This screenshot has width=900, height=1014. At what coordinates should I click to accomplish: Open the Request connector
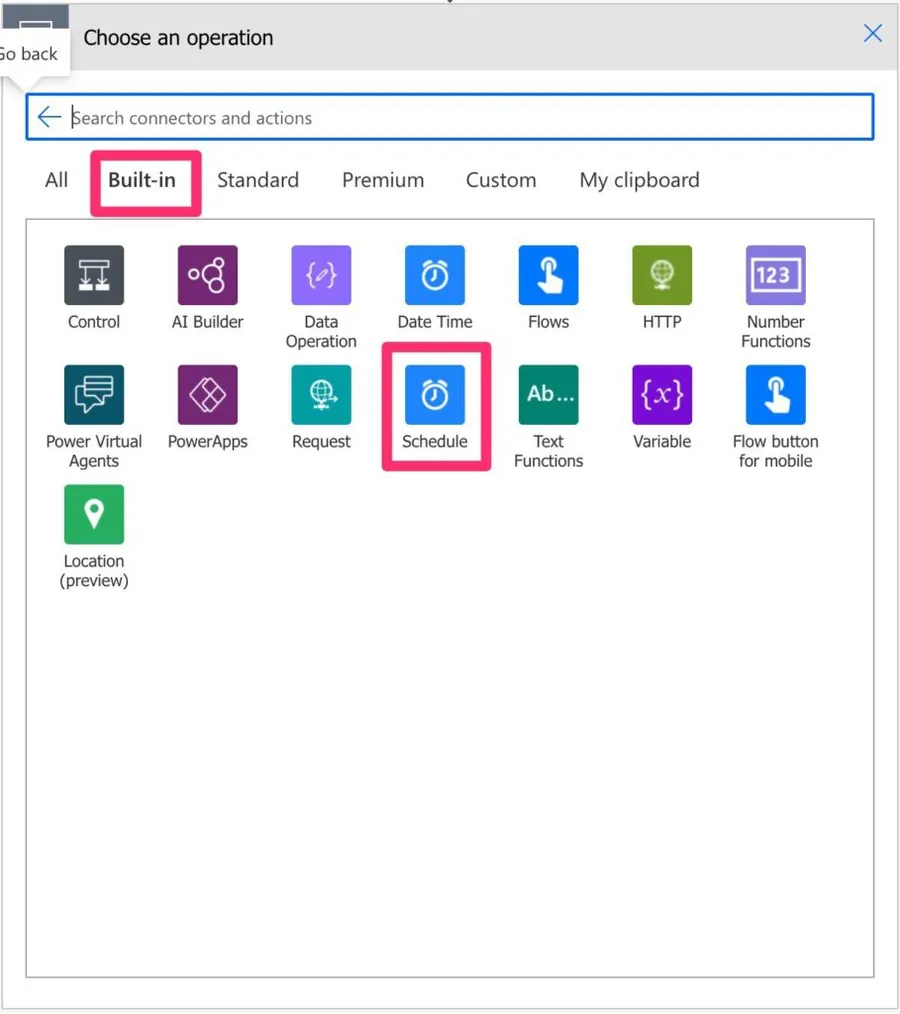coord(321,395)
